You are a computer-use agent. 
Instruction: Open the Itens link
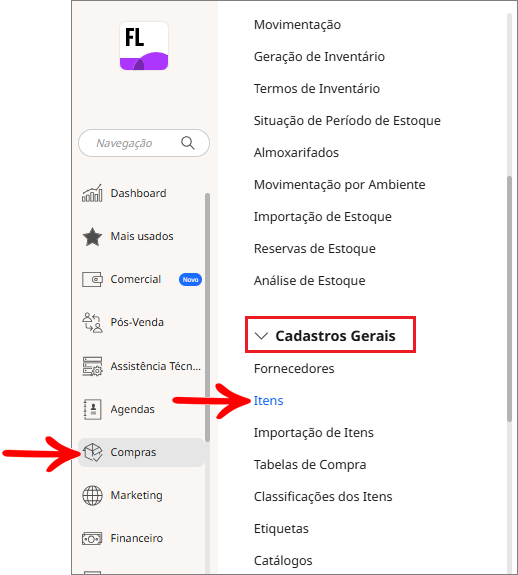pos(268,400)
